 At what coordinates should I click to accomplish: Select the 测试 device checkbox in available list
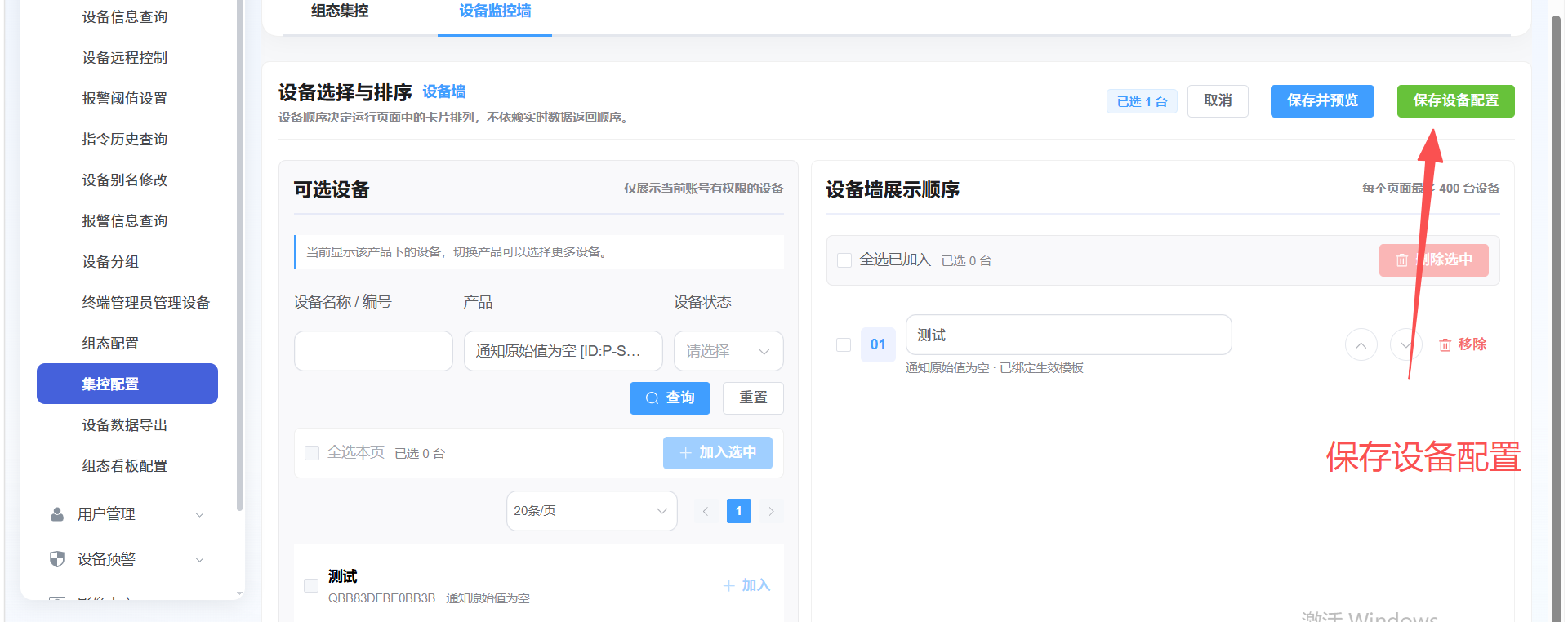click(x=311, y=585)
